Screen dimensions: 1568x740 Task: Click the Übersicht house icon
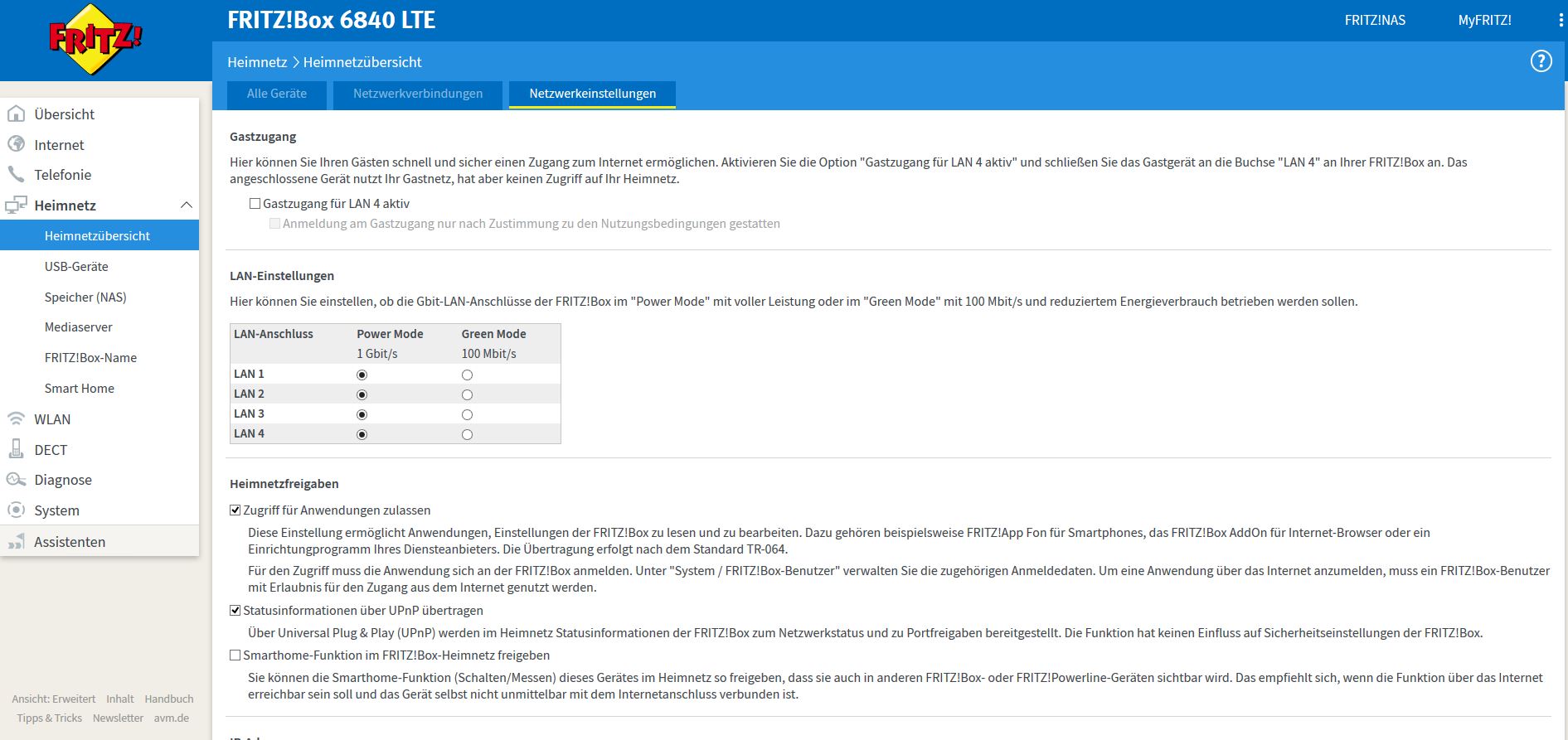16,114
